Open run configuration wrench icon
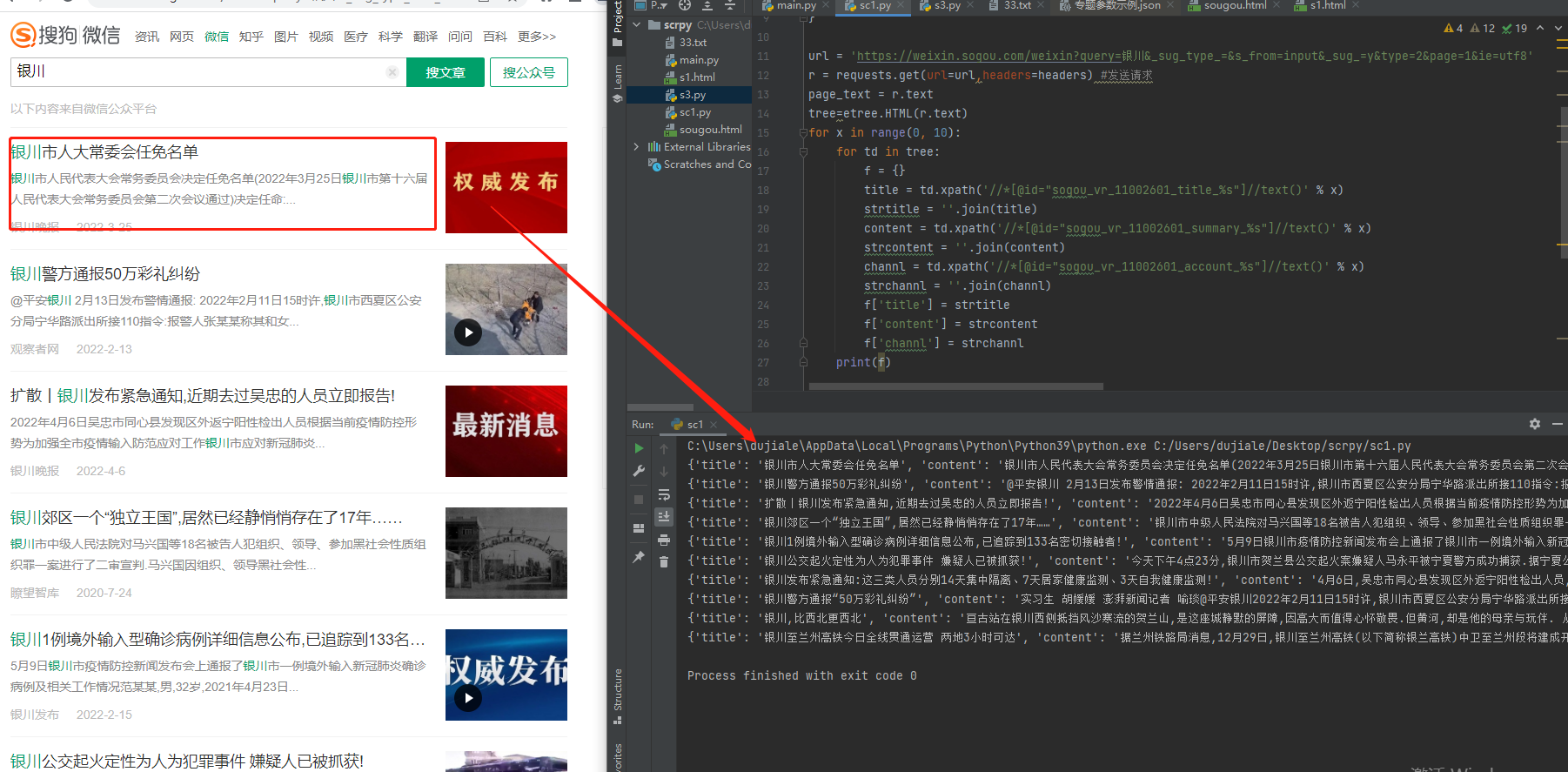Image resolution: width=1568 pixels, height=772 pixels. [639, 471]
